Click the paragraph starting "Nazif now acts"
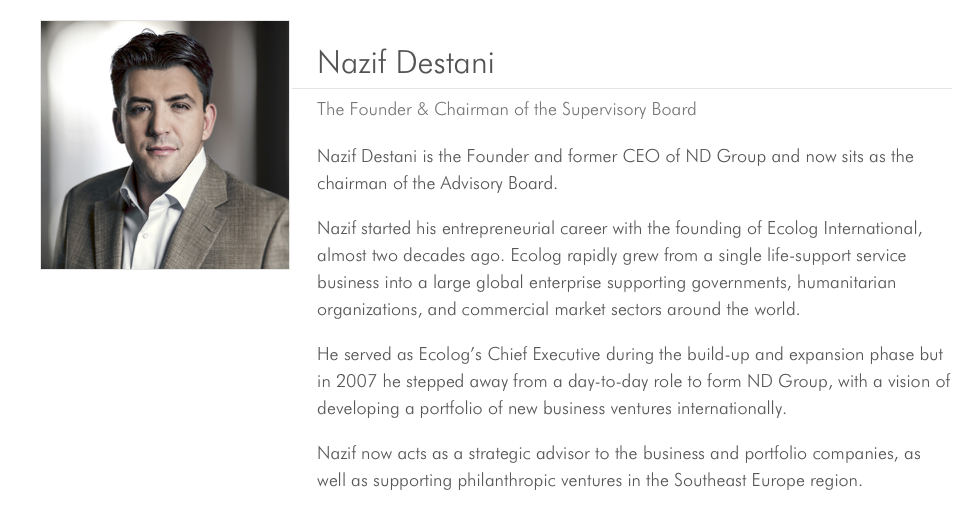Screen dimensions: 963x516 pyautogui.click(x=618, y=467)
